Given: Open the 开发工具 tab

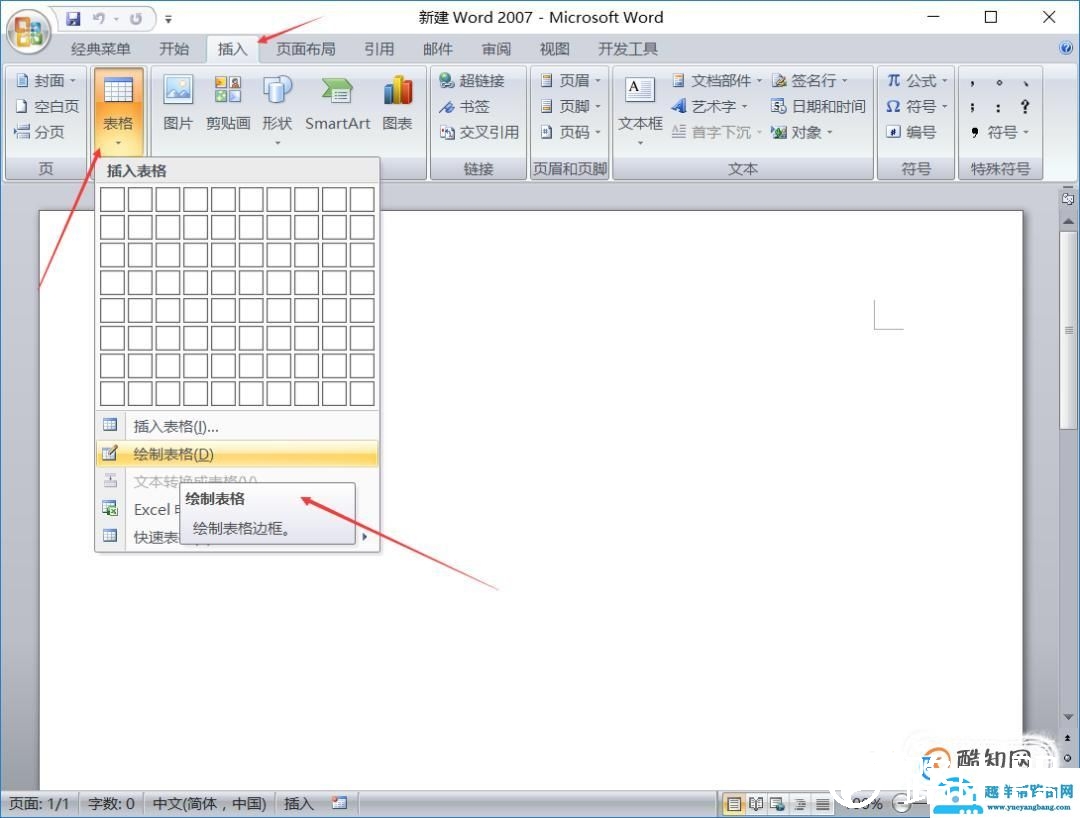Looking at the screenshot, I should click(627, 49).
